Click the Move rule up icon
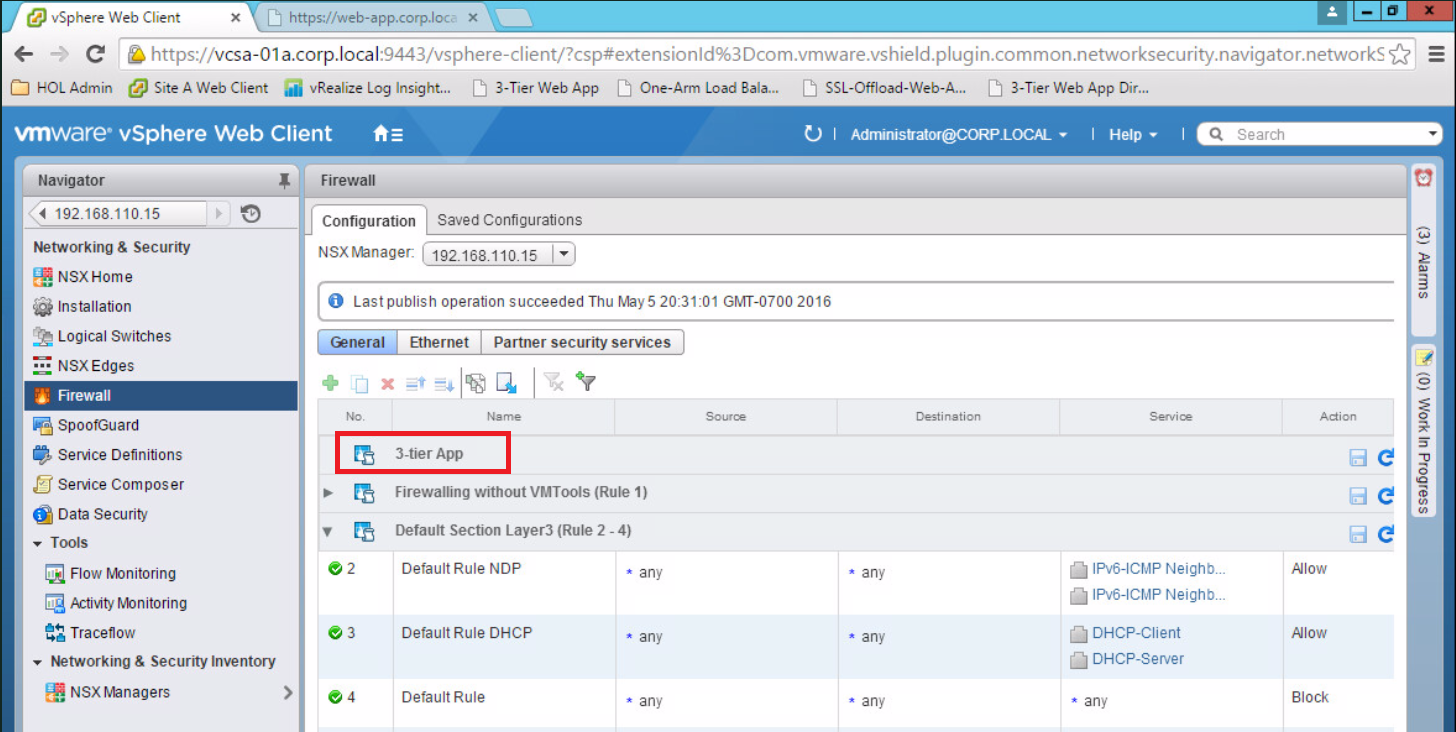The height and width of the screenshot is (732, 1456). [x=415, y=383]
